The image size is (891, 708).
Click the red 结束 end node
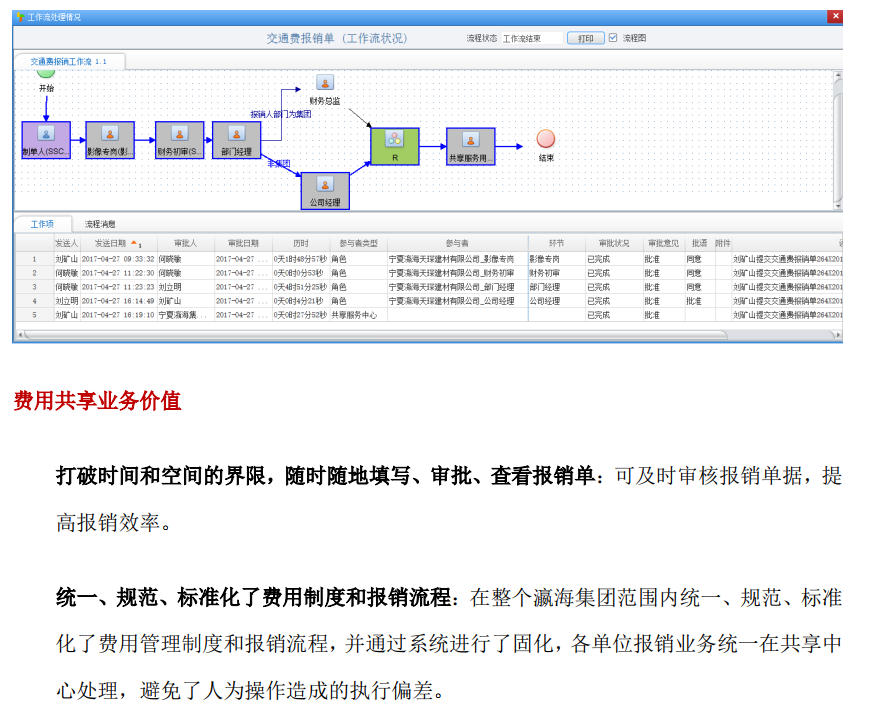(545, 139)
